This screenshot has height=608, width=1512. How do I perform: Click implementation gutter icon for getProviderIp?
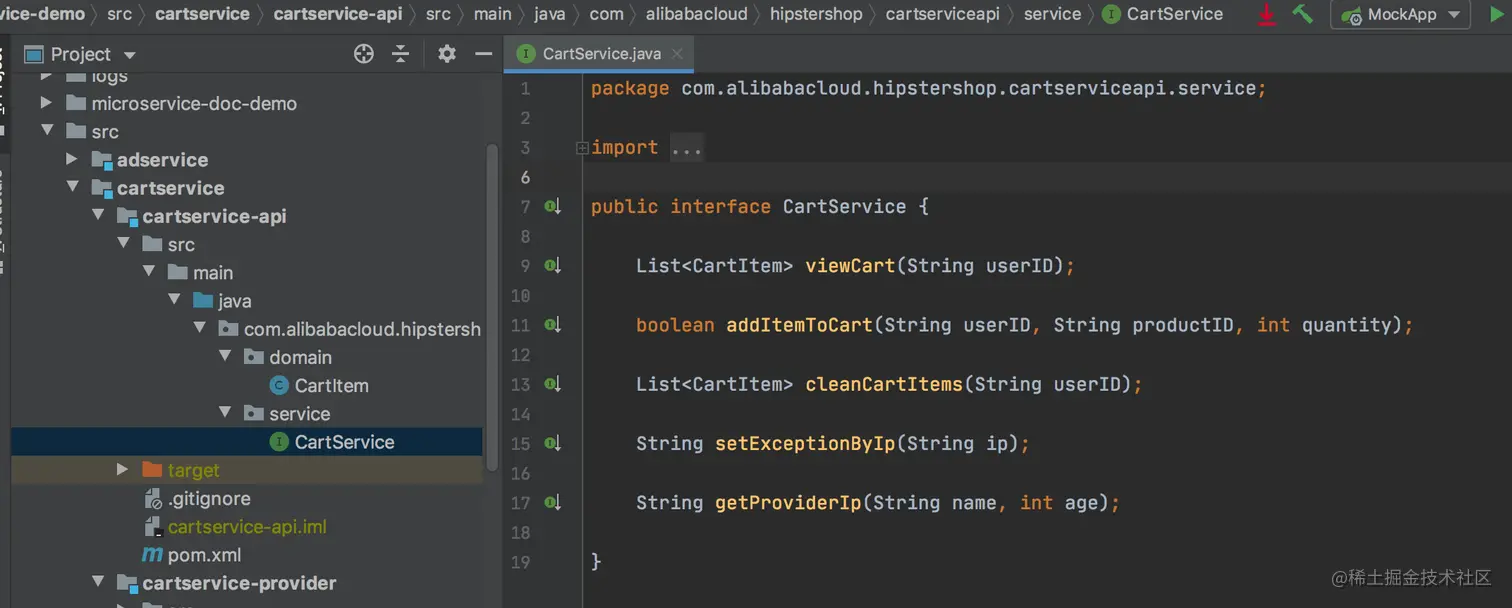click(x=553, y=502)
